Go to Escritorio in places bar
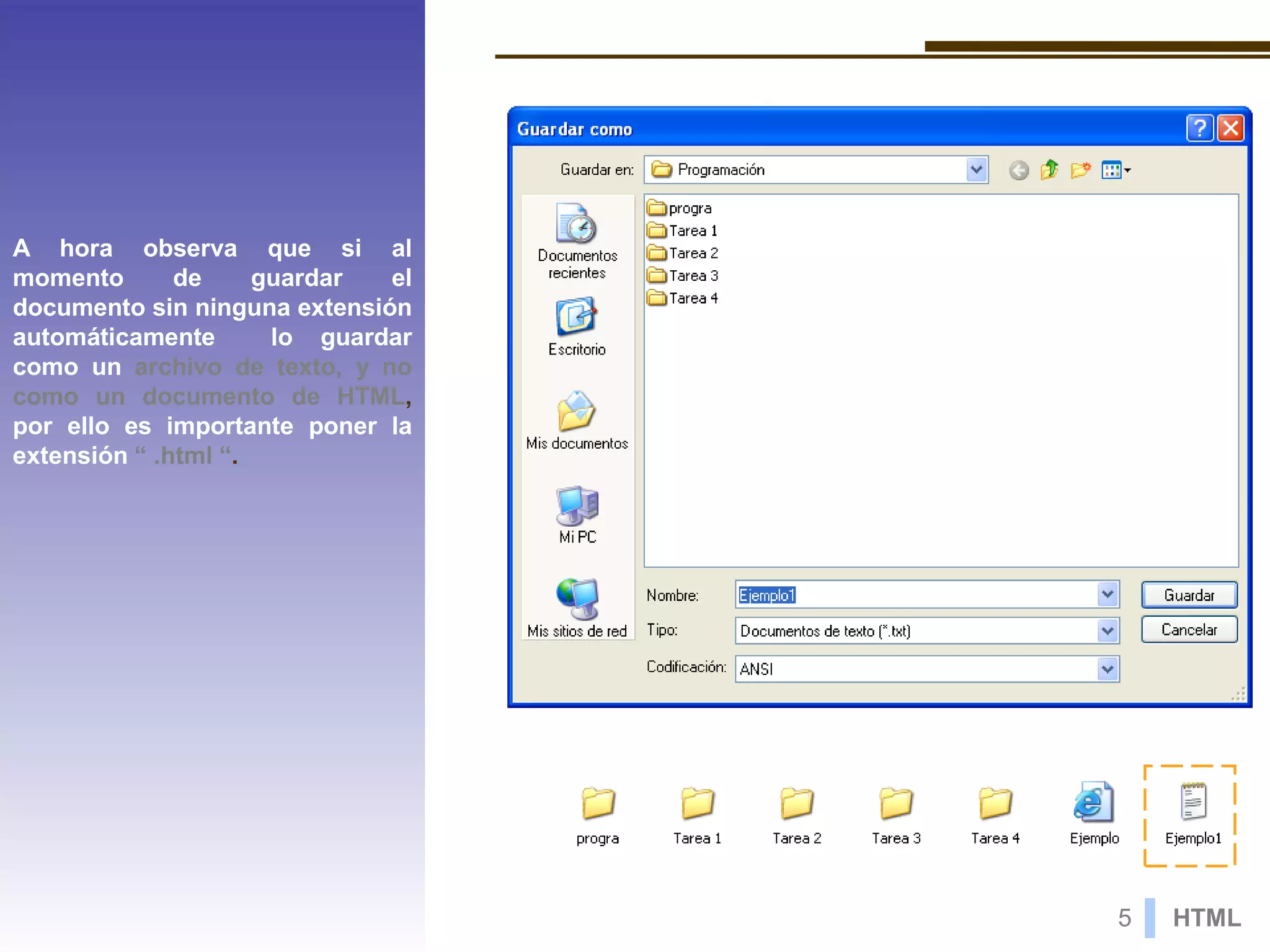This screenshot has height=952, width=1270. (x=577, y=327)
